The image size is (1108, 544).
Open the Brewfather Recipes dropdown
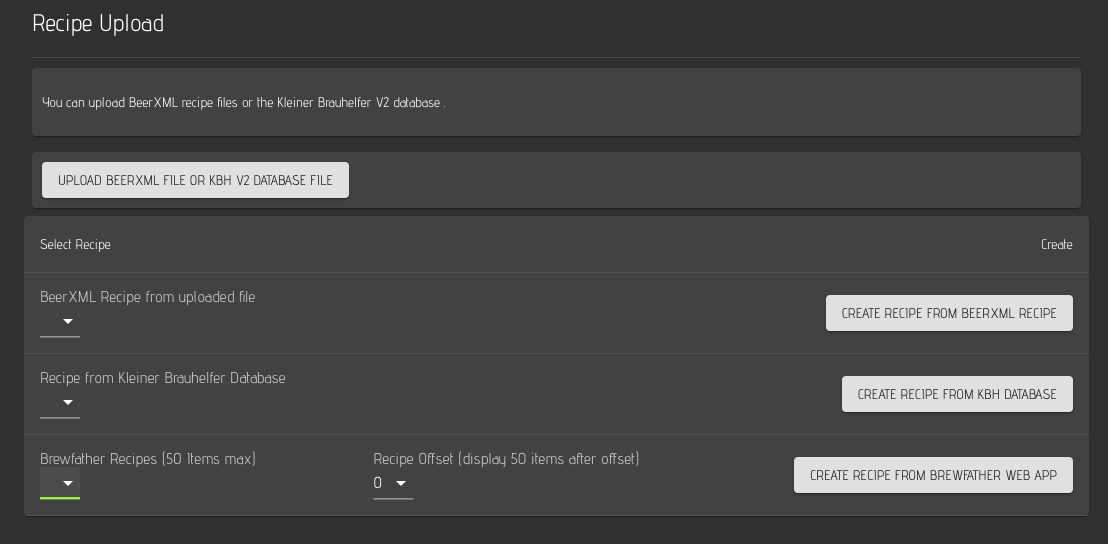[67, 483]
